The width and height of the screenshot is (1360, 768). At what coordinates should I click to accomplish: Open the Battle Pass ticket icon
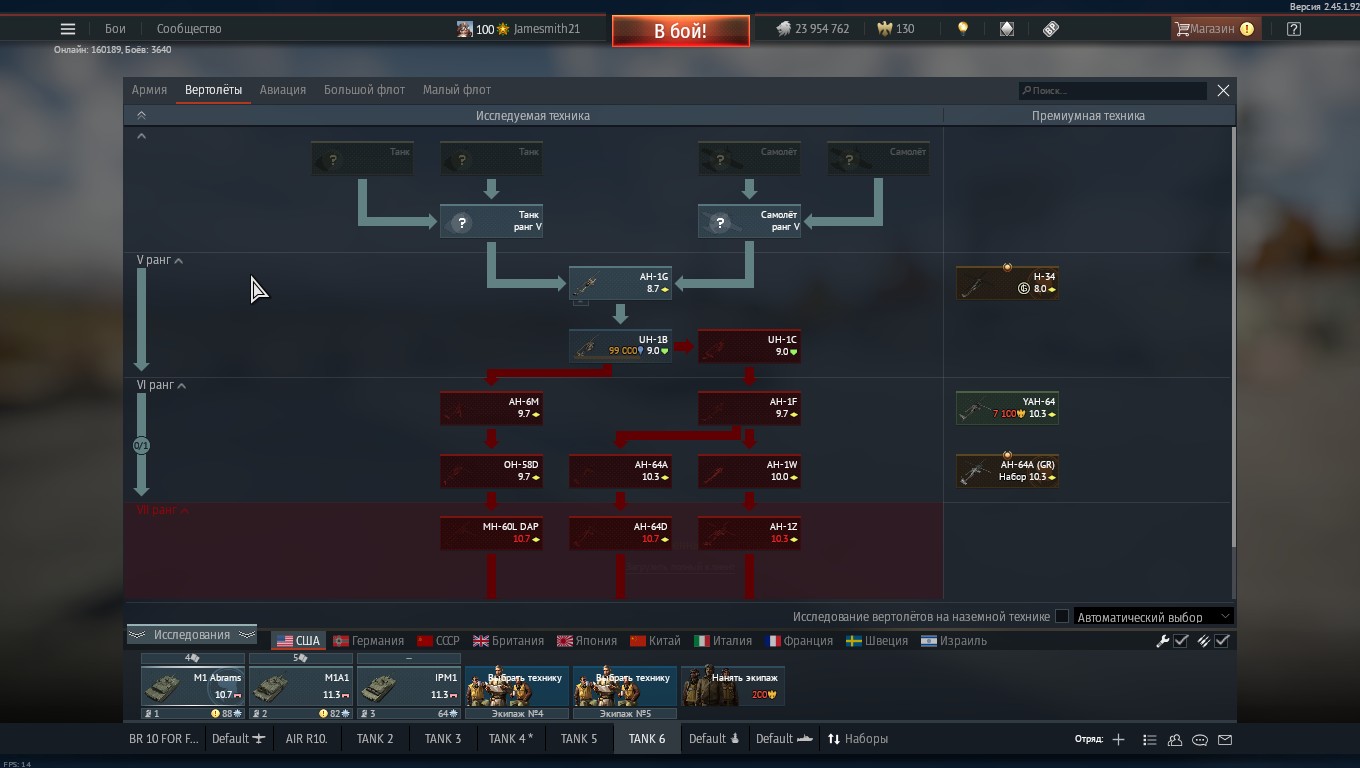(x=1050, y=29)
